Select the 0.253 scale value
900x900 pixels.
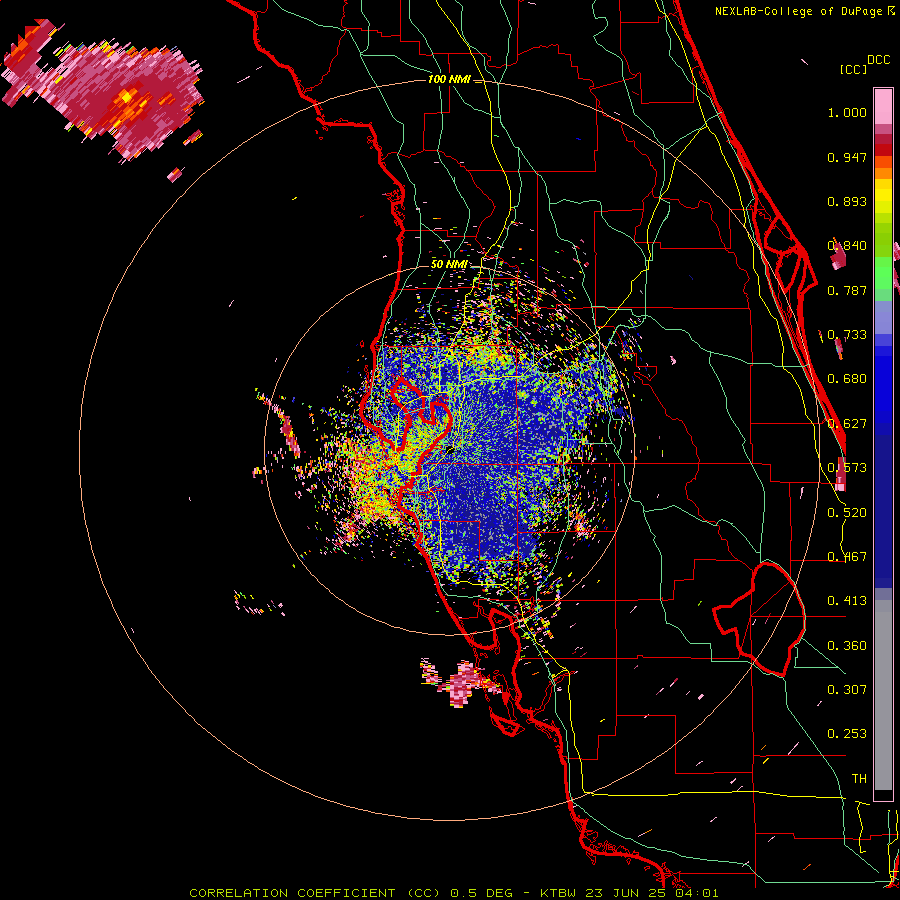click(847, 734)
